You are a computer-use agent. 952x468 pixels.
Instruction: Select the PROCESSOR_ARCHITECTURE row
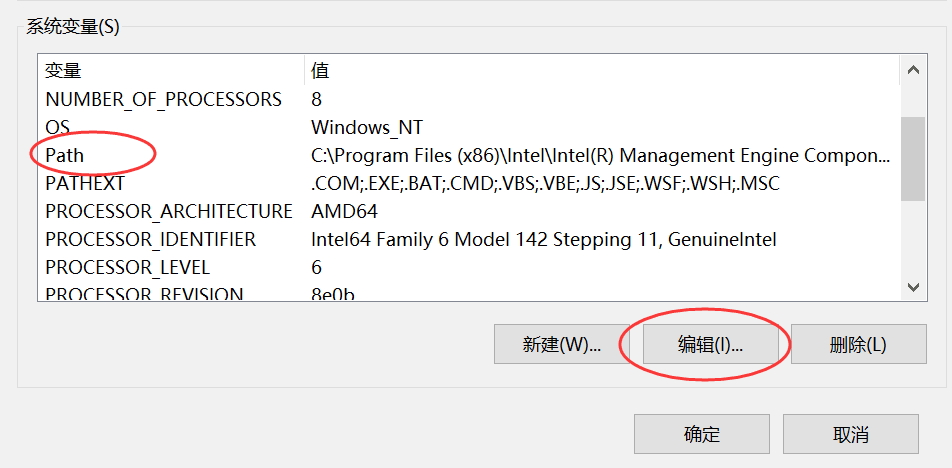coord(168,212)
